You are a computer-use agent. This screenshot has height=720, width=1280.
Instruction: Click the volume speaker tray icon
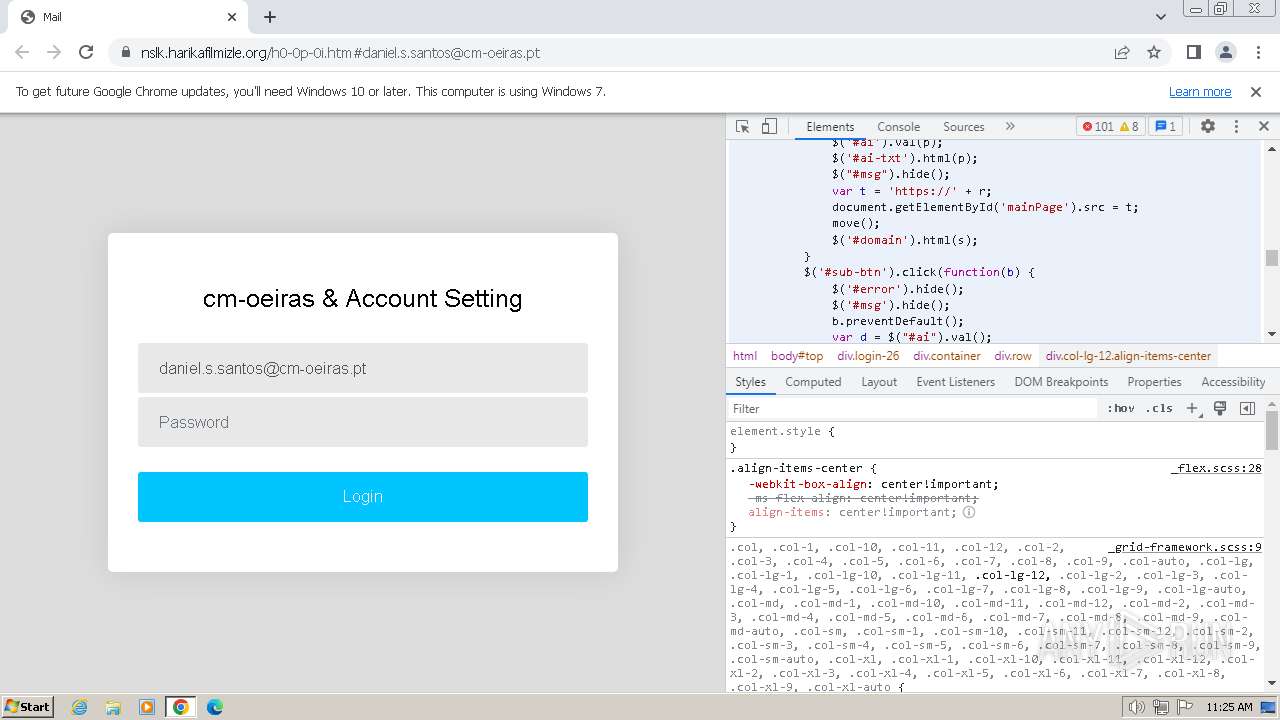tap(1137, 707)
